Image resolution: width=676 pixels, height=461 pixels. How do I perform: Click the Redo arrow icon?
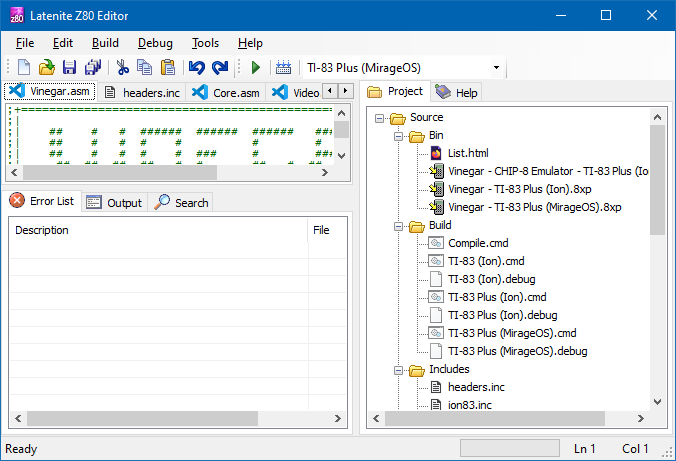220,68
